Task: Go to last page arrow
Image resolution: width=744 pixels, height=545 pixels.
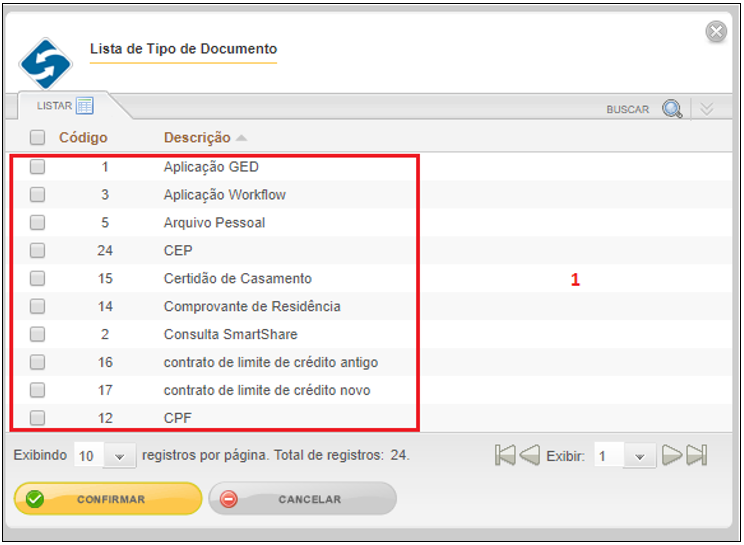Action: click(x=697, y=455)
